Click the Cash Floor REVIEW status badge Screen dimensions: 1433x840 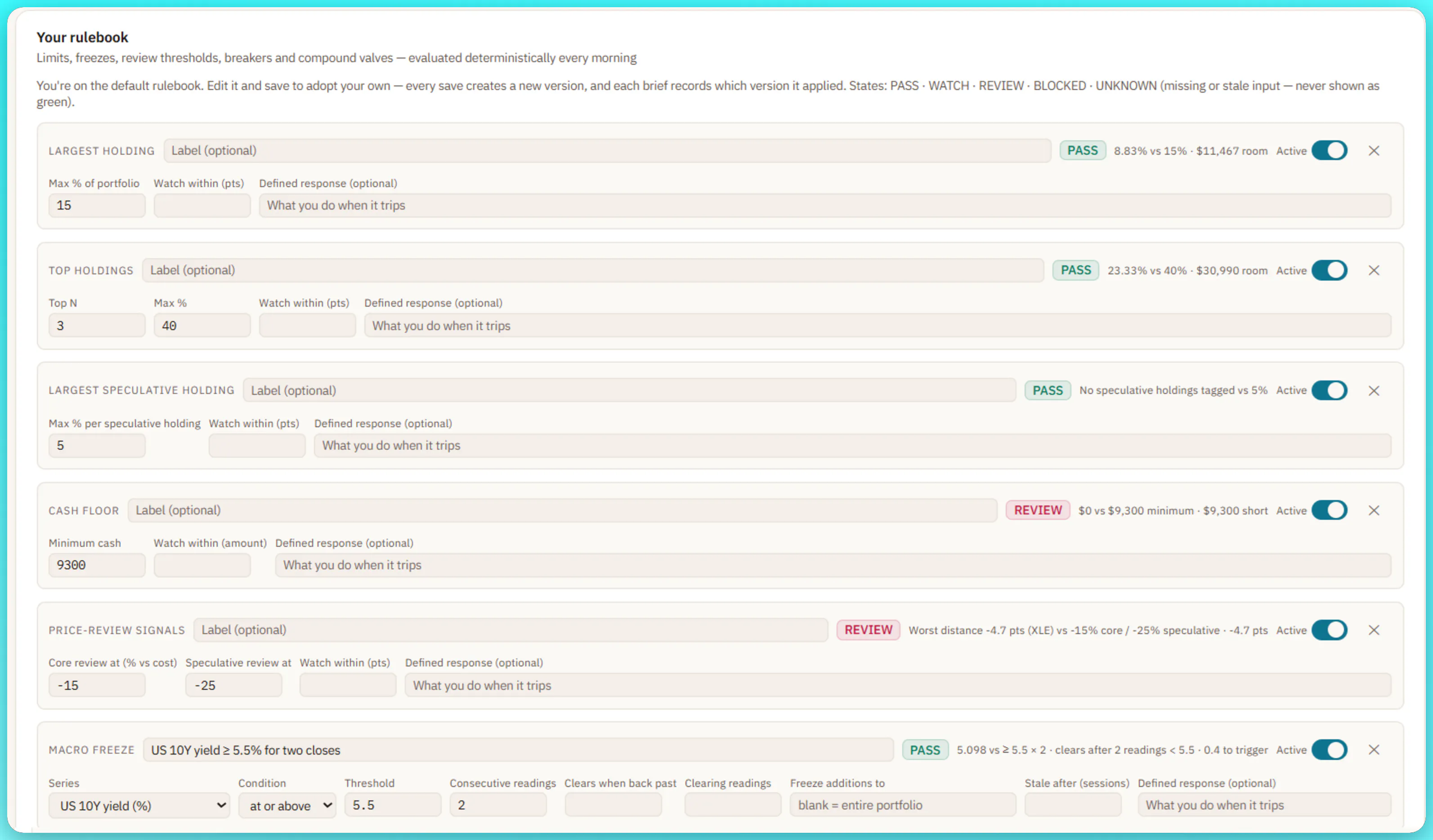pyautogui.click(x=1038, y=510)
